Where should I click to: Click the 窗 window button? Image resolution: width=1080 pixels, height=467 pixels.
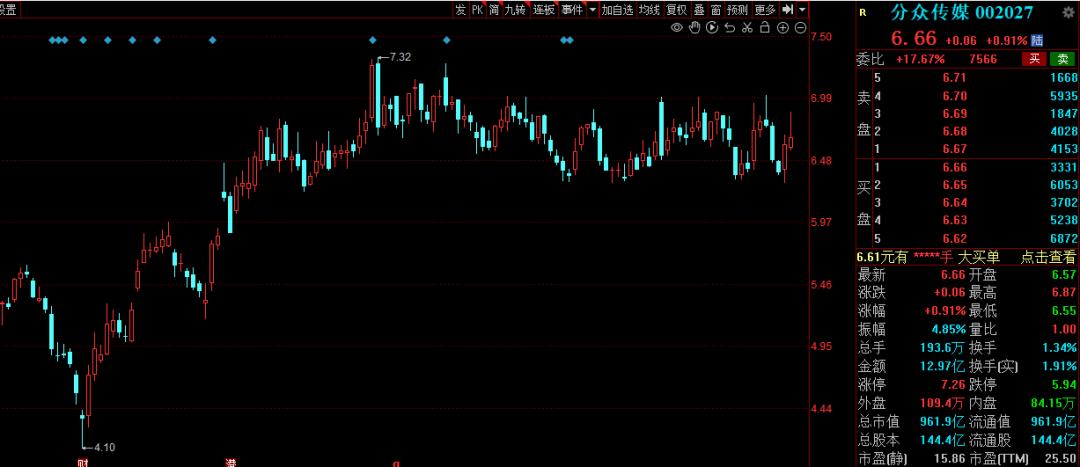pyautogui.click(x=716, y=10)
